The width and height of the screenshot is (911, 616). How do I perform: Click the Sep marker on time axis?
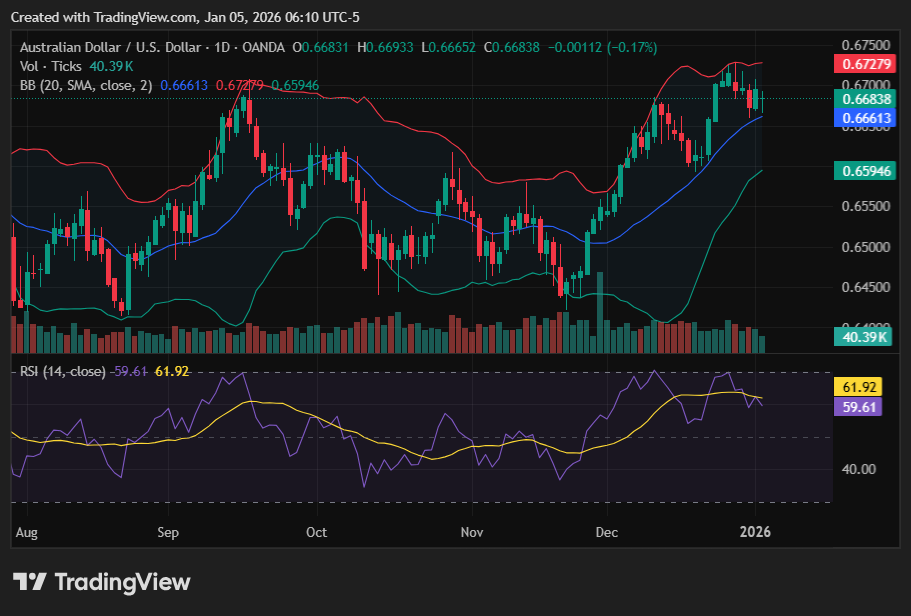[168, 532]
